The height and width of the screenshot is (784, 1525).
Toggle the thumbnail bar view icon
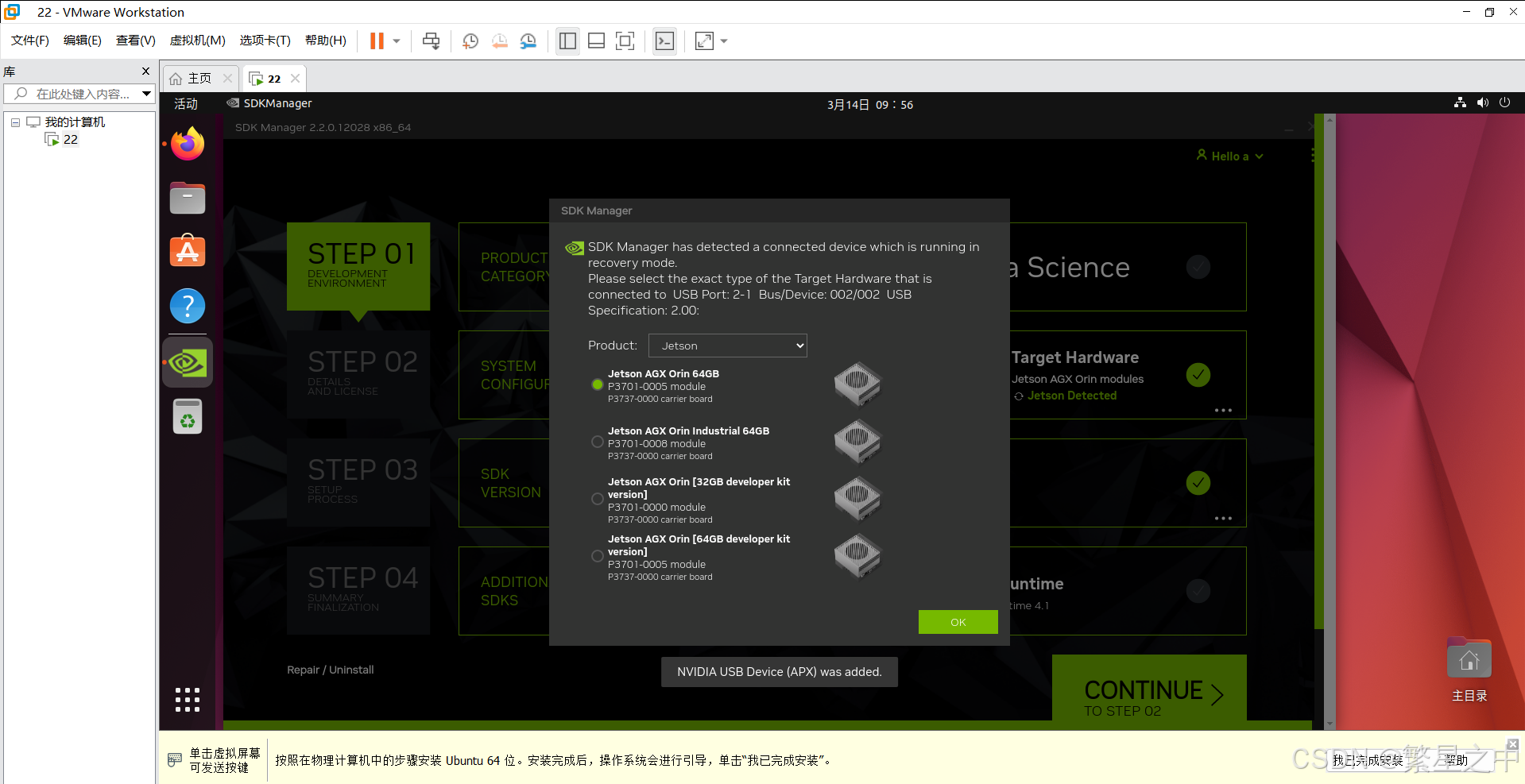coord(596,41)
